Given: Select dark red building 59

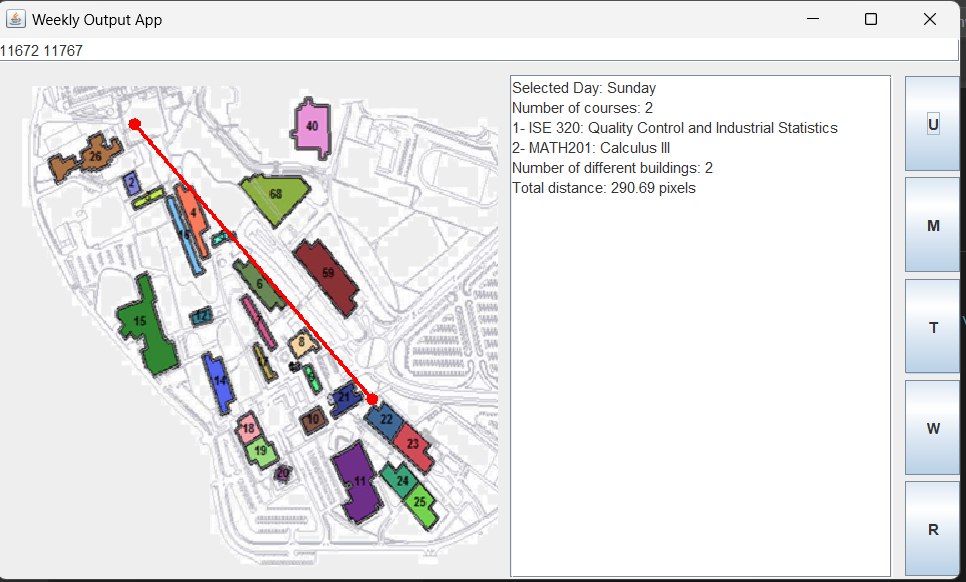Looking at the screenshot, I should (x=326, y=276).
